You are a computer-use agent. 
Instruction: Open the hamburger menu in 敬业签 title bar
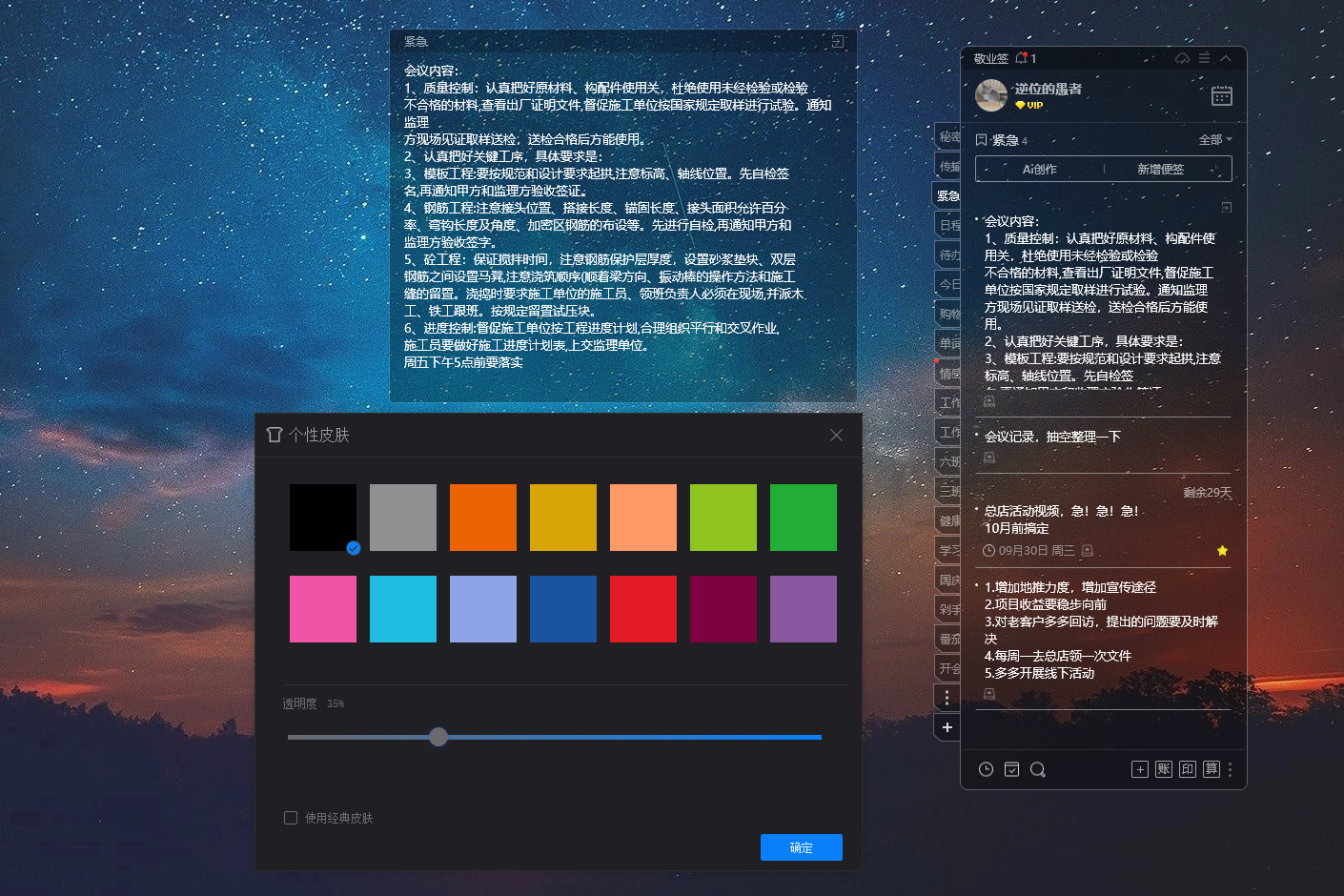(1204, 58)
